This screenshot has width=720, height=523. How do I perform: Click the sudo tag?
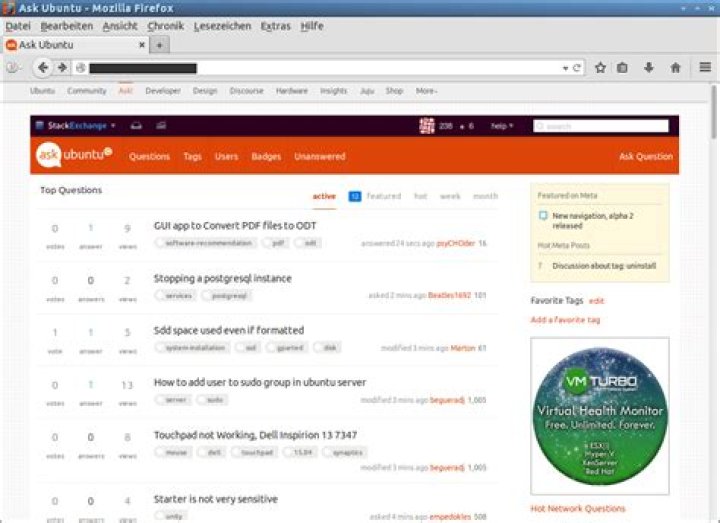[212, 400]
